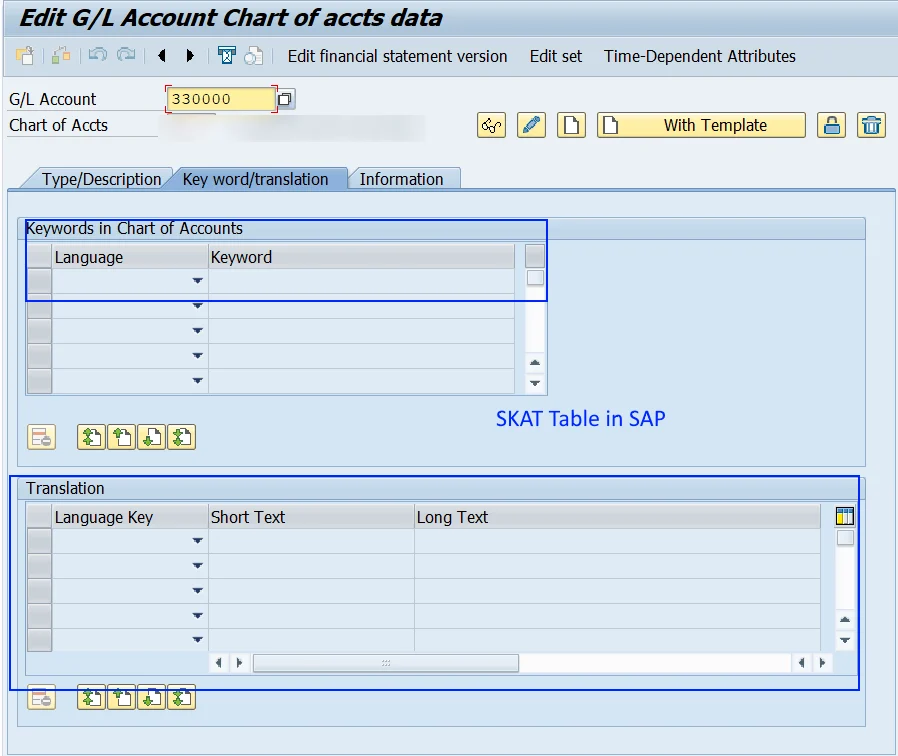
Task: Click the Undo arrow icon in the toolbar
Action: pyautogui.click(x=97, y=55)
